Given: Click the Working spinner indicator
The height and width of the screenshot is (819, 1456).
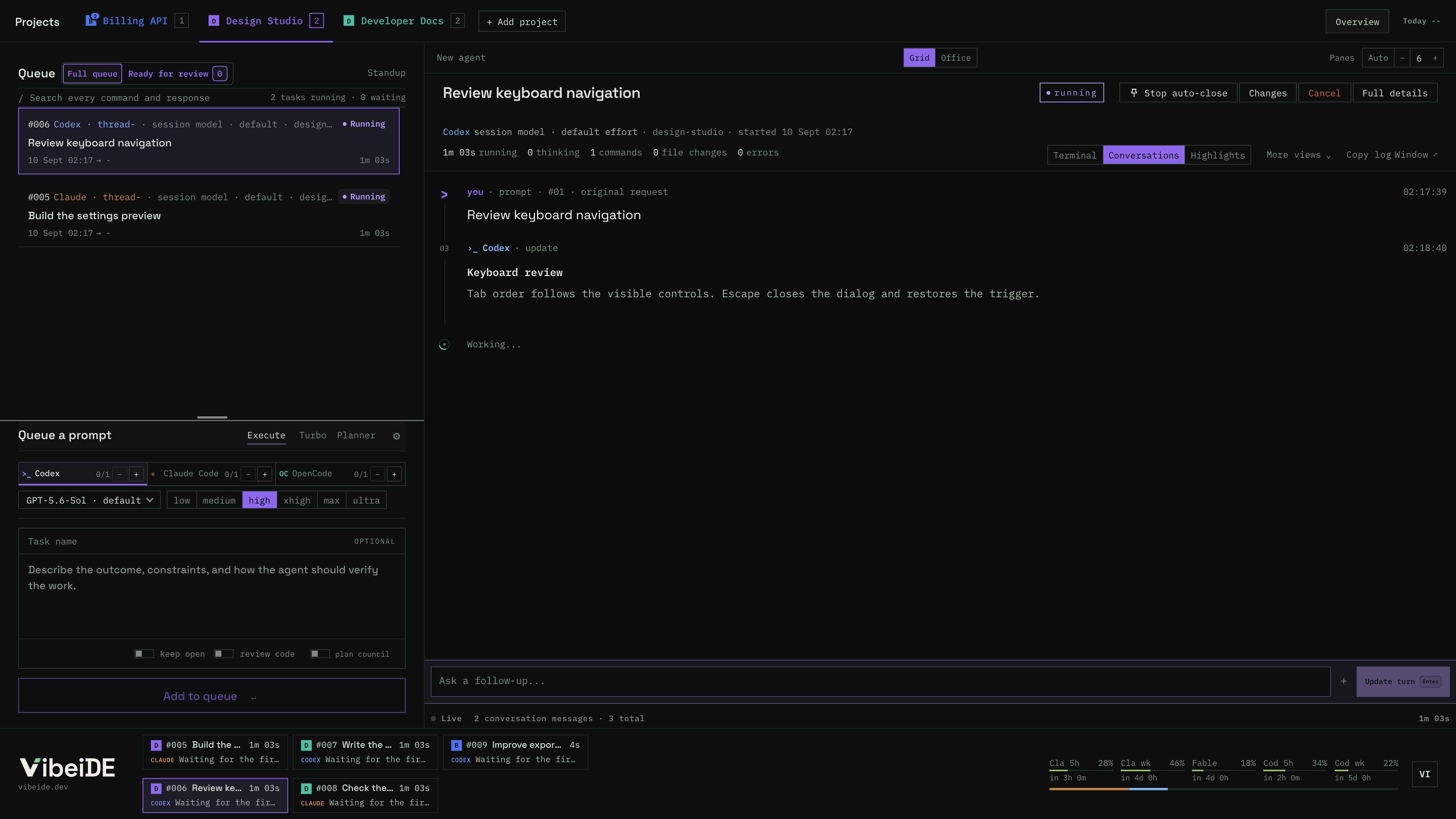Looking at the screenshot, I should [444, 345].
